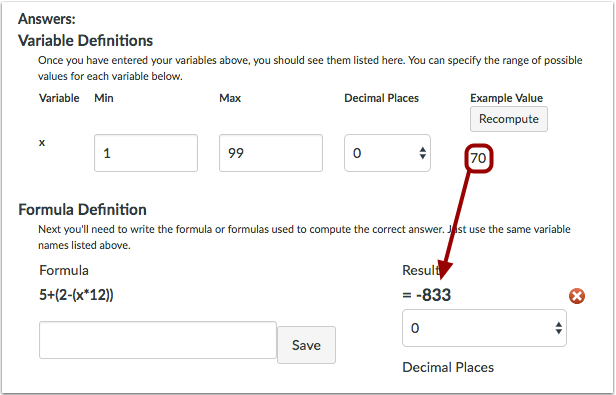Delete the formula using red X icon

pos(577,296)
